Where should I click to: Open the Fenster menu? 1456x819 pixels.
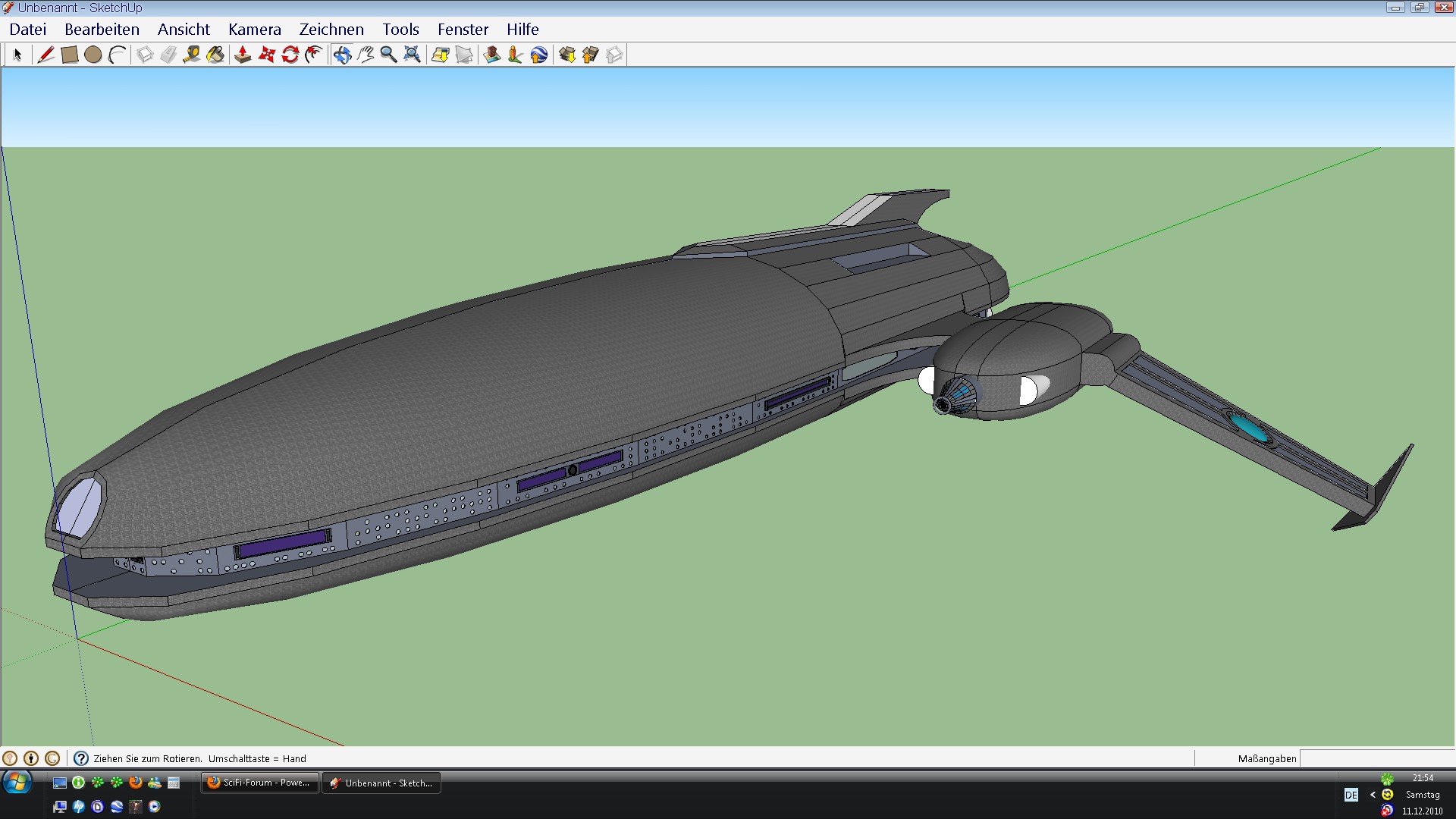point(463,30)
